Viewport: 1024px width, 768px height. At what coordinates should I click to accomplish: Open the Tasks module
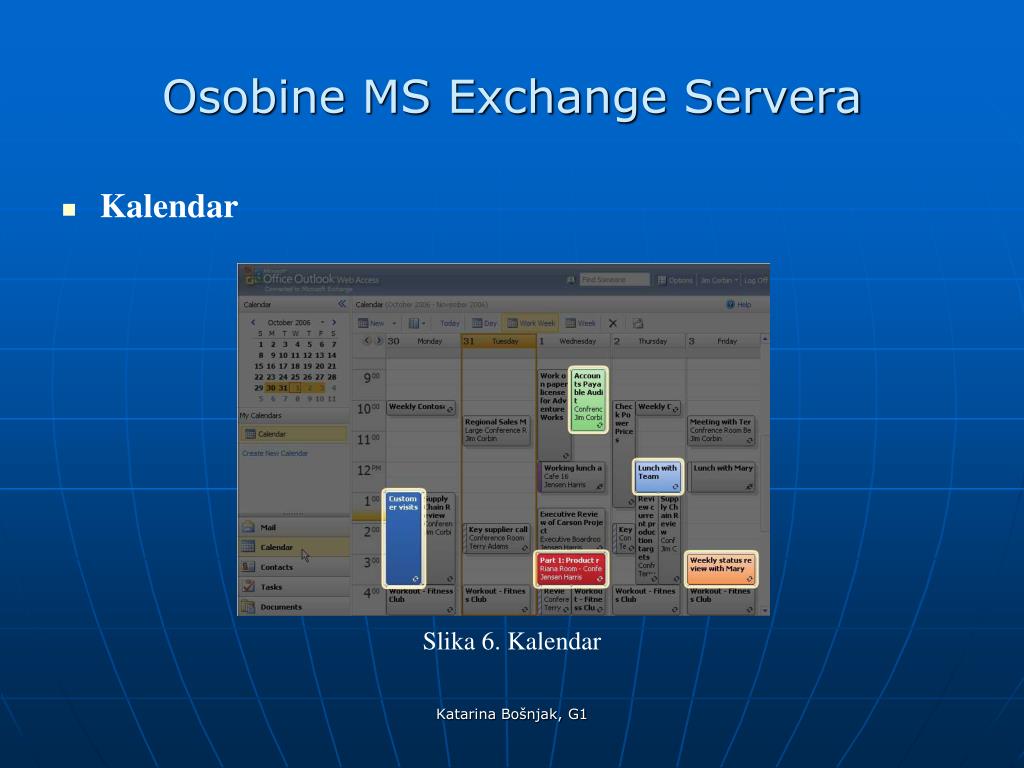point(295,586)
